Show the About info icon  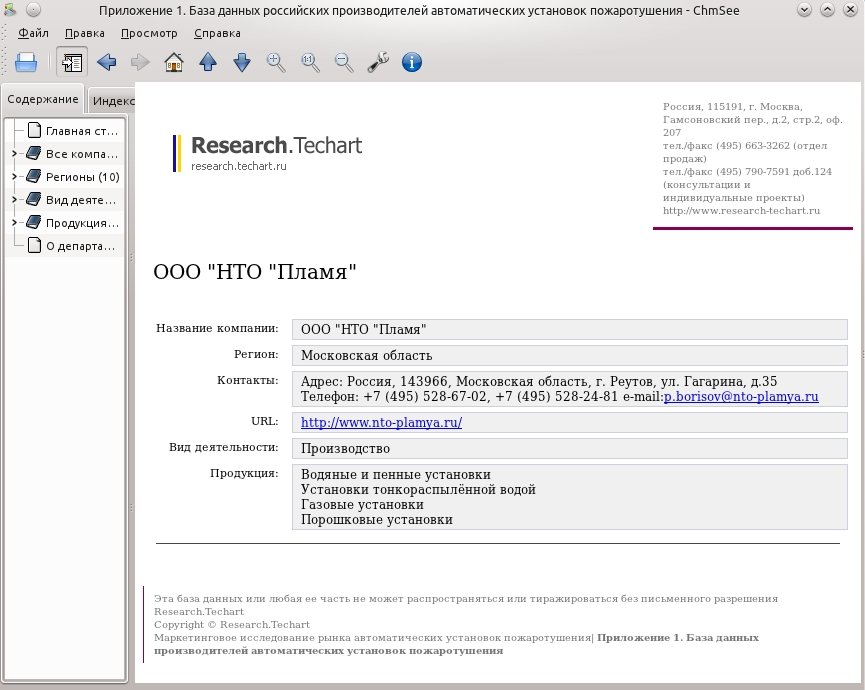click(x=412, y=62)
